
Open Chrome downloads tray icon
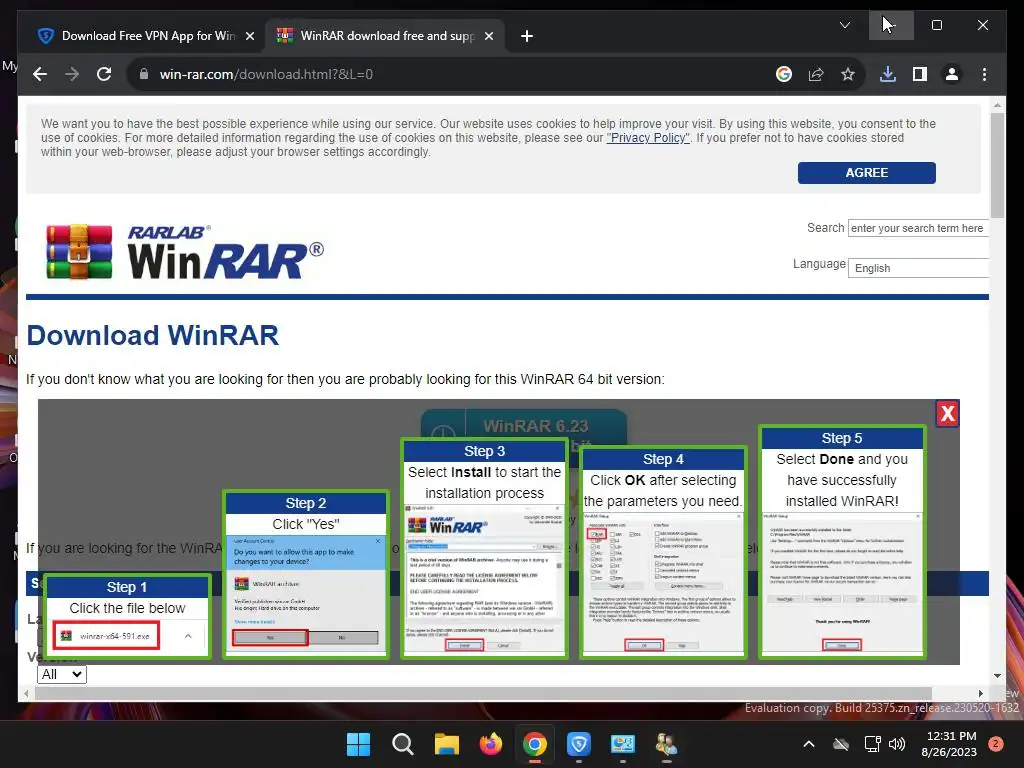(888, 74)
